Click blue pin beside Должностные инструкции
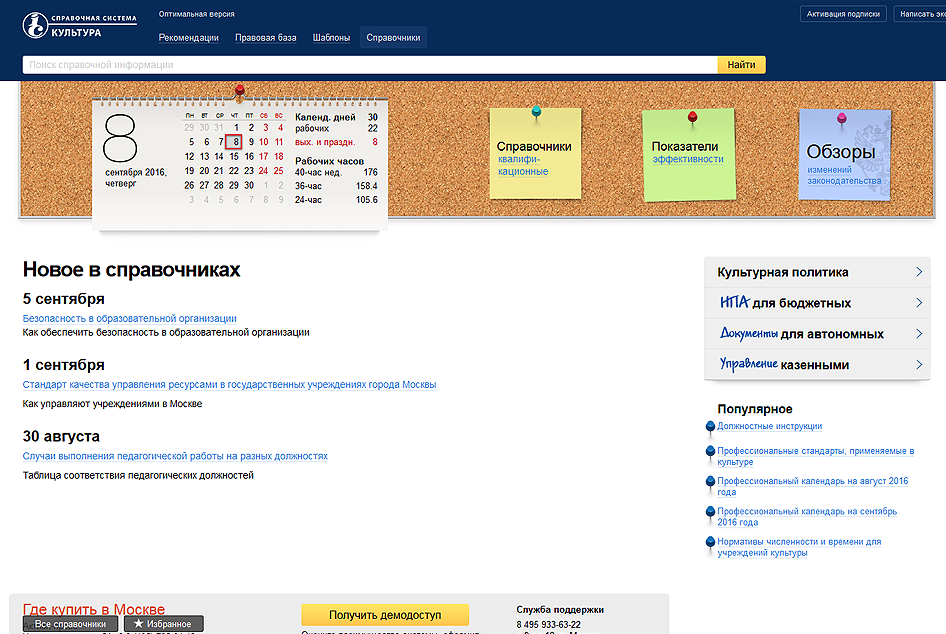This screenshot has width=946, height=634. tap(710, 427)
